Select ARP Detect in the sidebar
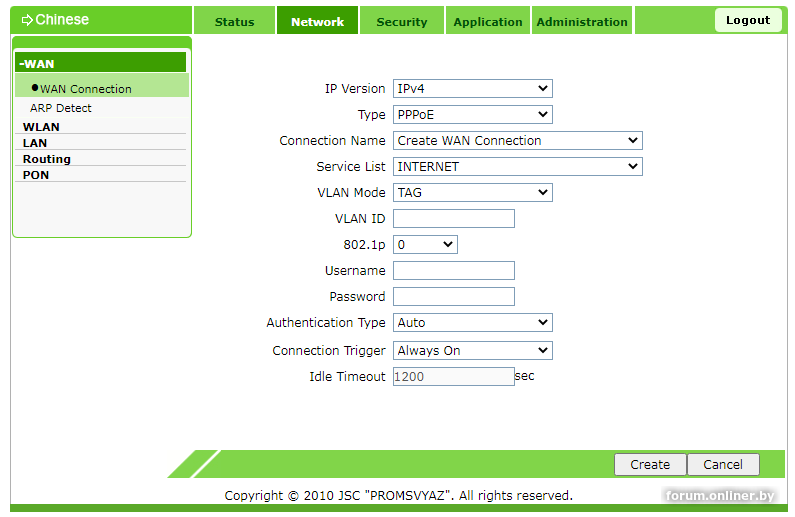Viewport: 795px width, 517px height. (61, 108)
